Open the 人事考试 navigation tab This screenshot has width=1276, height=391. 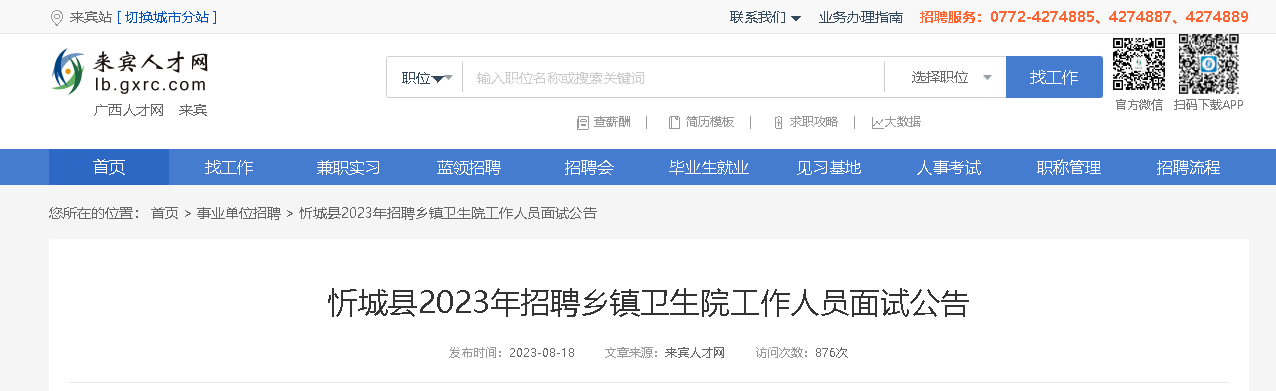pyautogui.click(x=949, y=167)
